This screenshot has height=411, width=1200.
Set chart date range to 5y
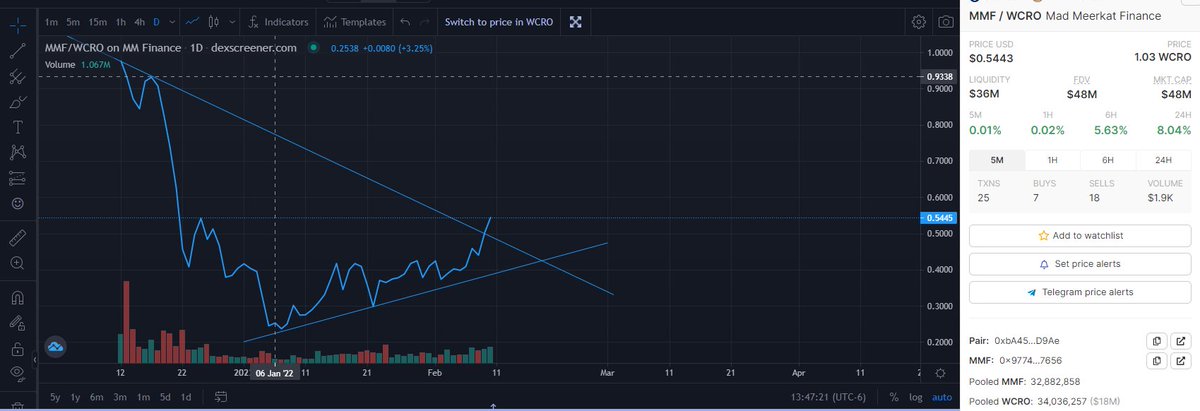pos(55,397)
